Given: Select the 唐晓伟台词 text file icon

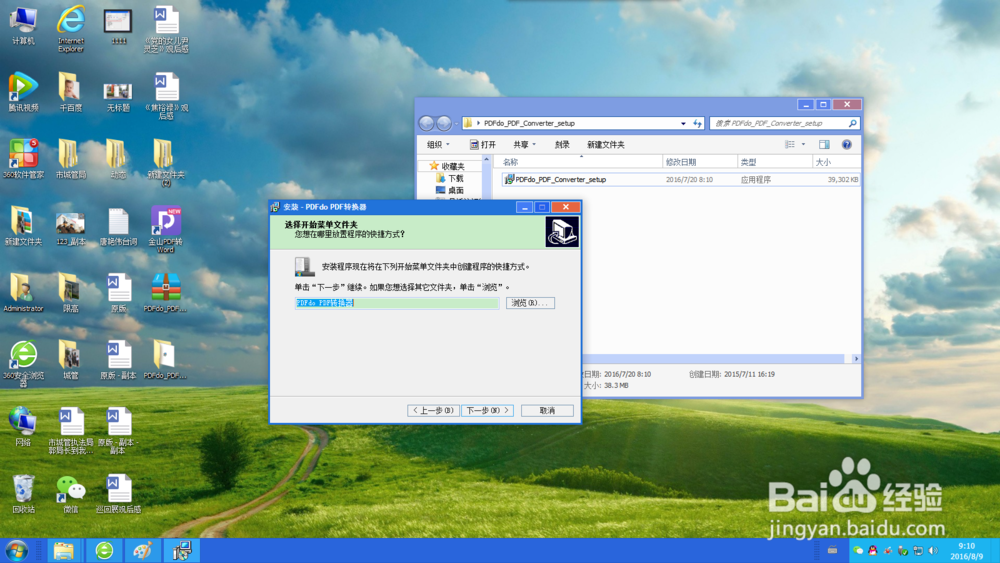Looking at the screenshot, I should click(x=118, y=226).
